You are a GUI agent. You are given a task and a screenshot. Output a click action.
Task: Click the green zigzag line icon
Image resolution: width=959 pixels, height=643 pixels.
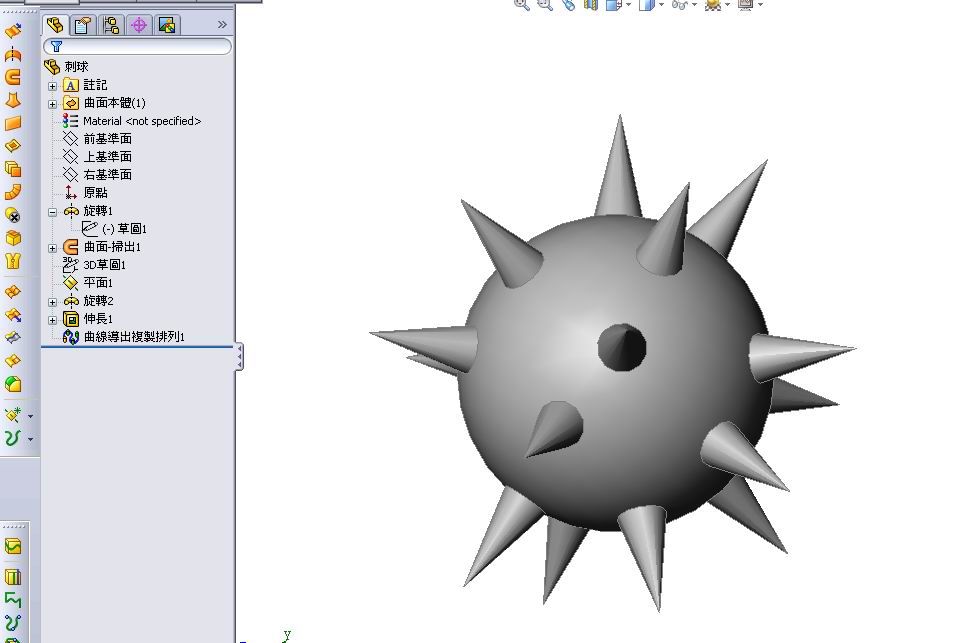[13, 600]
